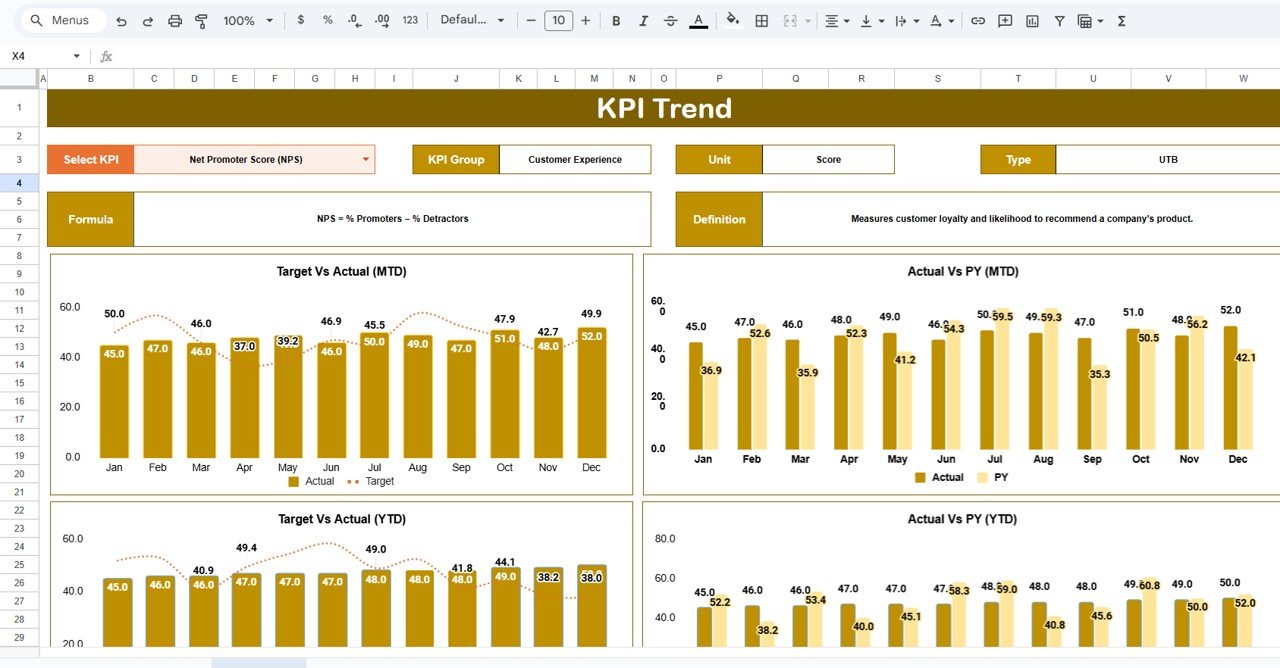
Task: Open the fill color paint bucket
Action: click(x=732, y=21)
